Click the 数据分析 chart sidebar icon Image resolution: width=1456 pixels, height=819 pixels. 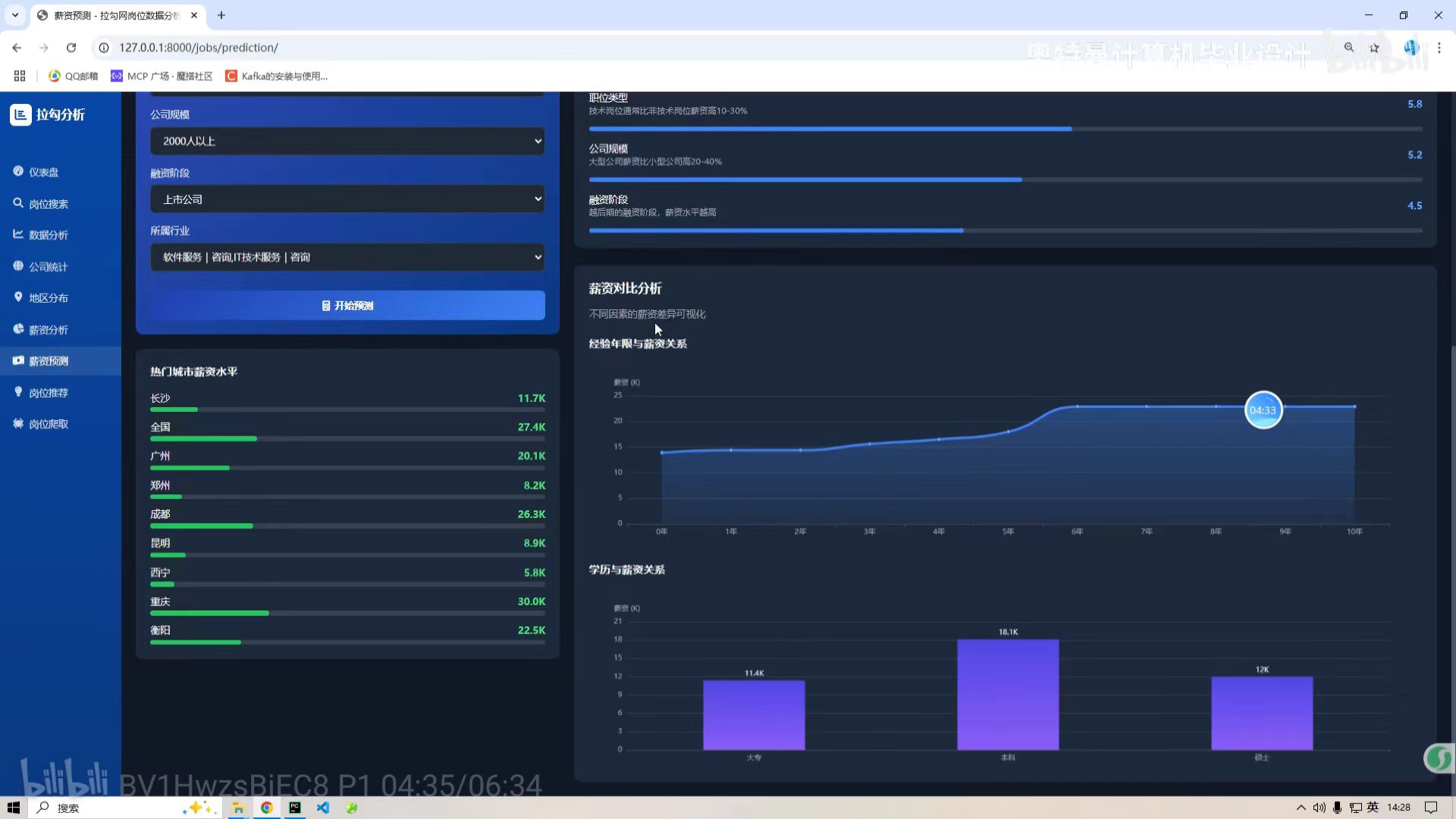pyautogui.click(x=18, y=234)
